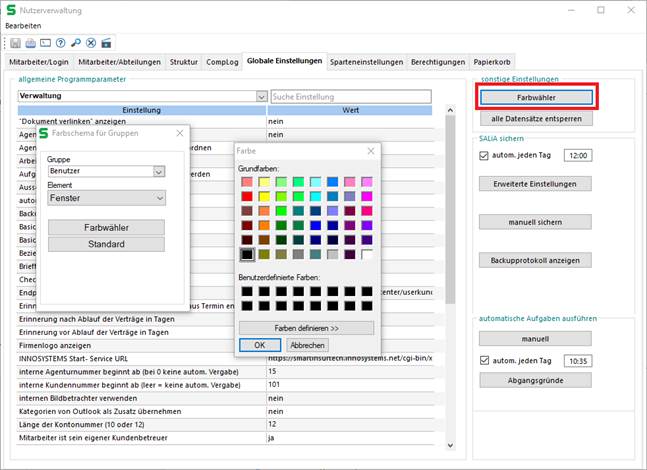Open the Bearbeiten menu
This screenshot has width=647, height=470.
[x=23, y=25]
